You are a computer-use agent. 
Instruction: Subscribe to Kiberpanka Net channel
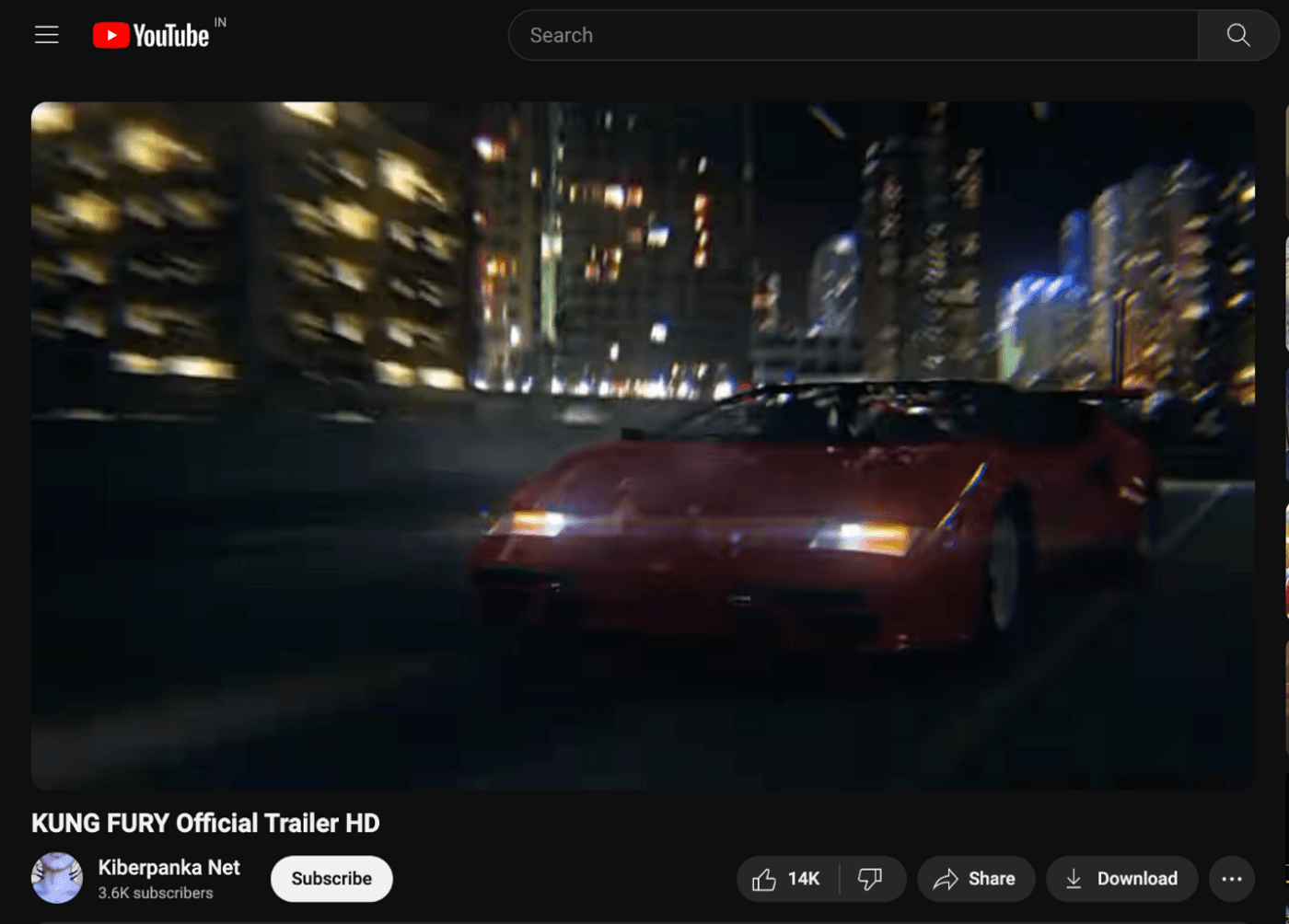[x=331, y=879]
